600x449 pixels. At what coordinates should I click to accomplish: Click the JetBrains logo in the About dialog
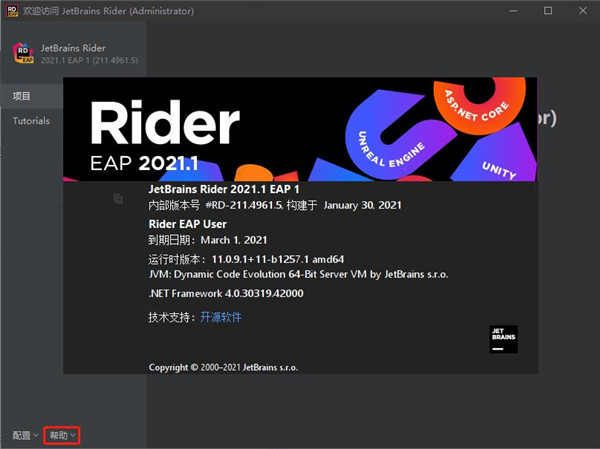click(x=503, y=339)
